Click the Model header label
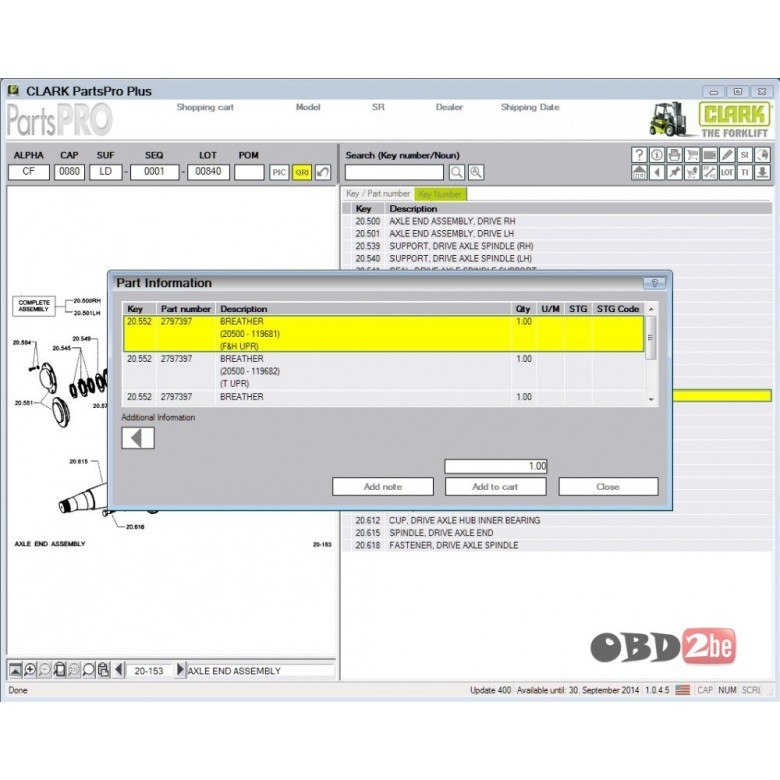Image resolution: width=780 pixels, height=780 pixels. click(x=308, y=107)
